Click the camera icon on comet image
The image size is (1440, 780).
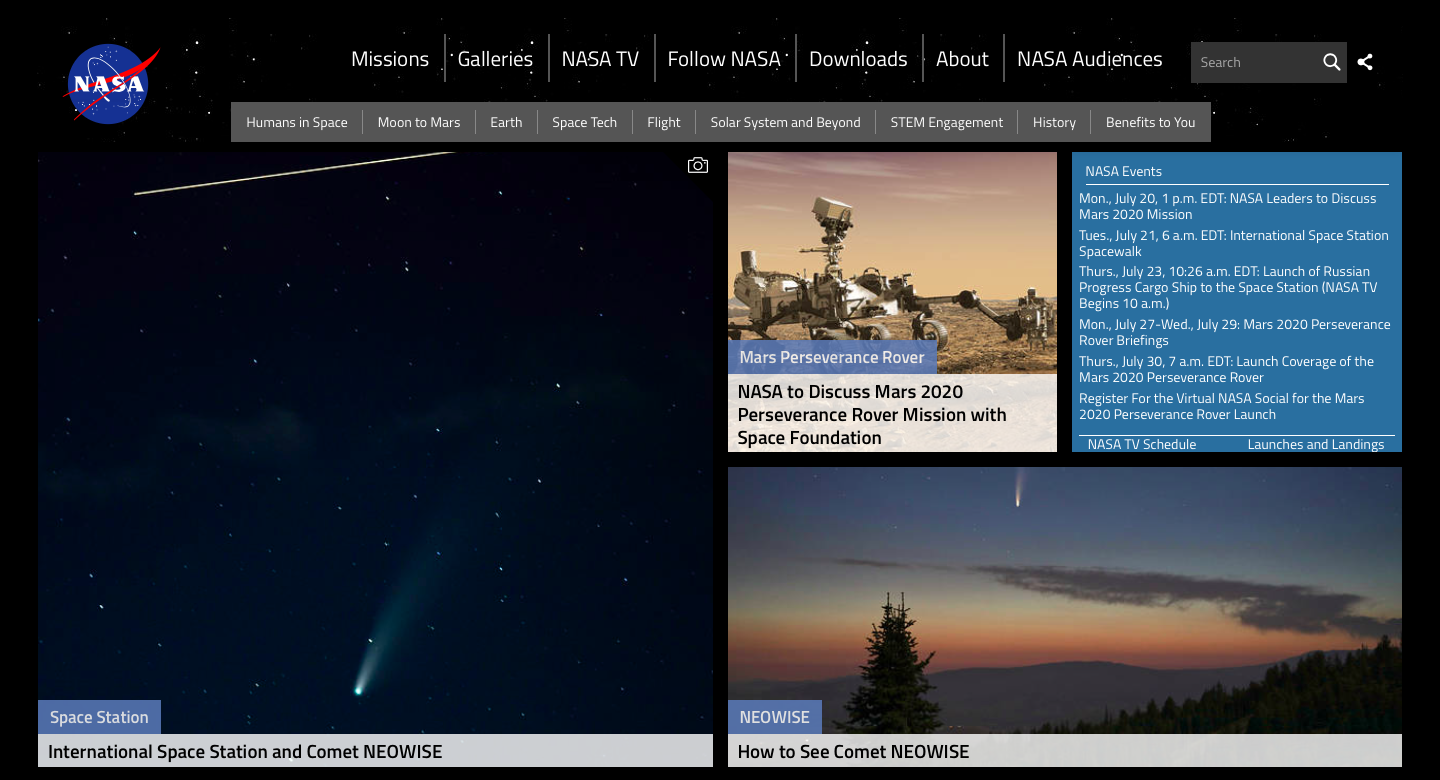(698, 166)
